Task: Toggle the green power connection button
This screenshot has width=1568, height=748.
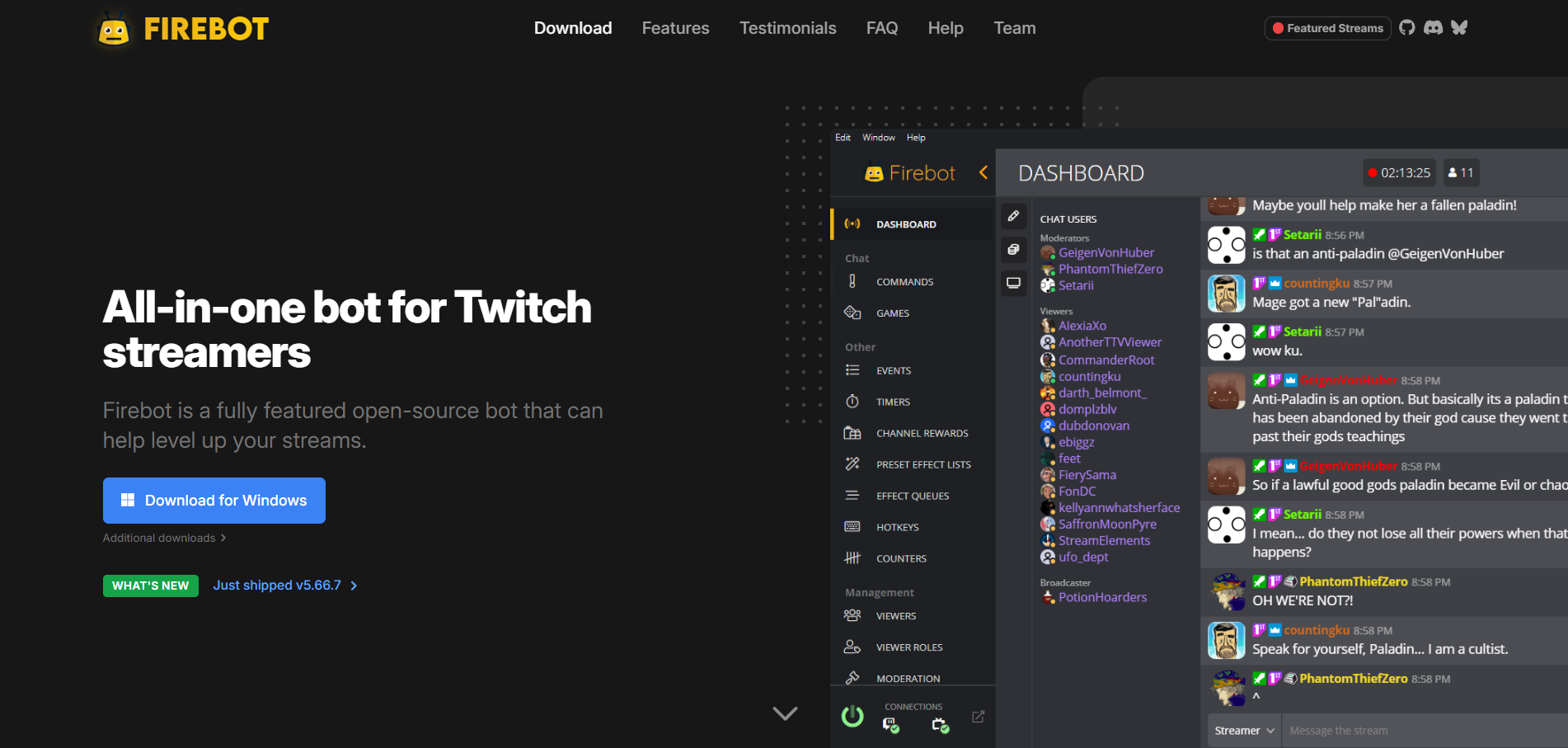Action: click(852, 717)
